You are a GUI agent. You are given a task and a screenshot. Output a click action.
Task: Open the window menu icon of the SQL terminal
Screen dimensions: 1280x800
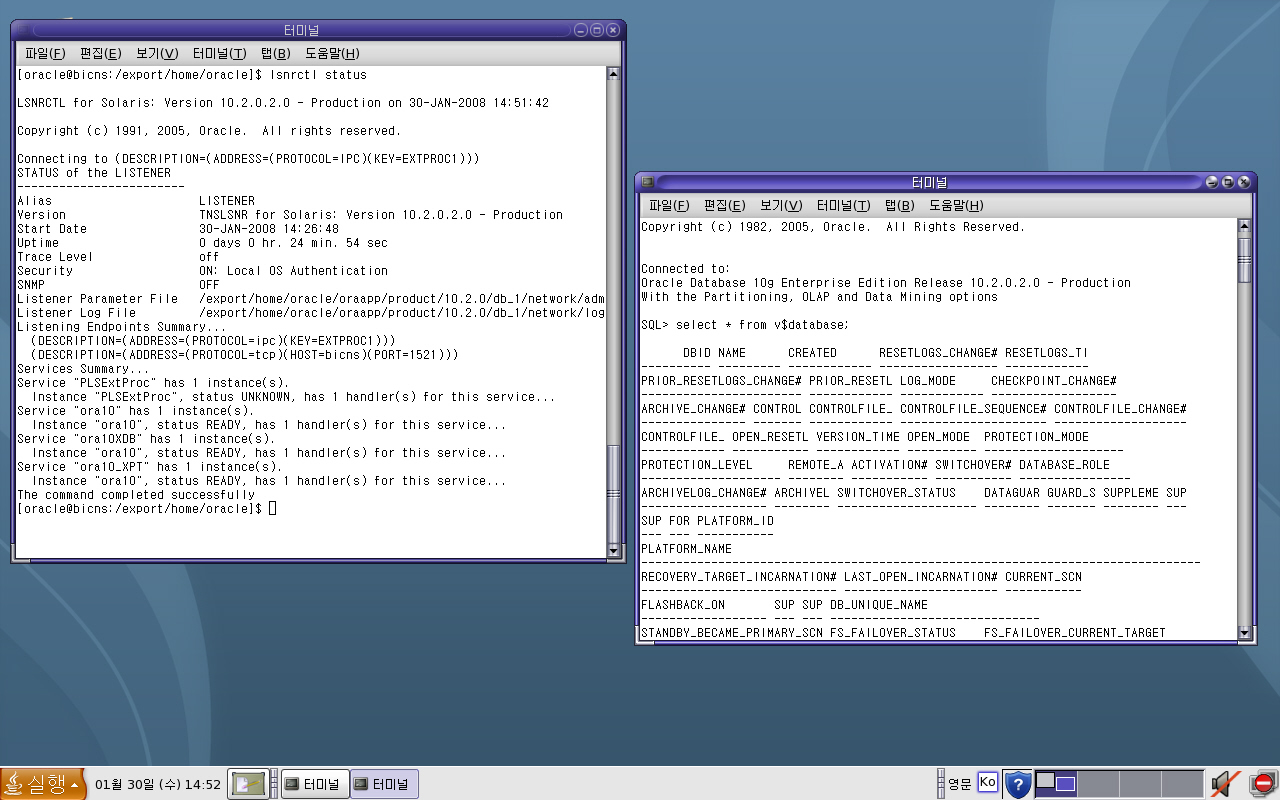(648, 182)
